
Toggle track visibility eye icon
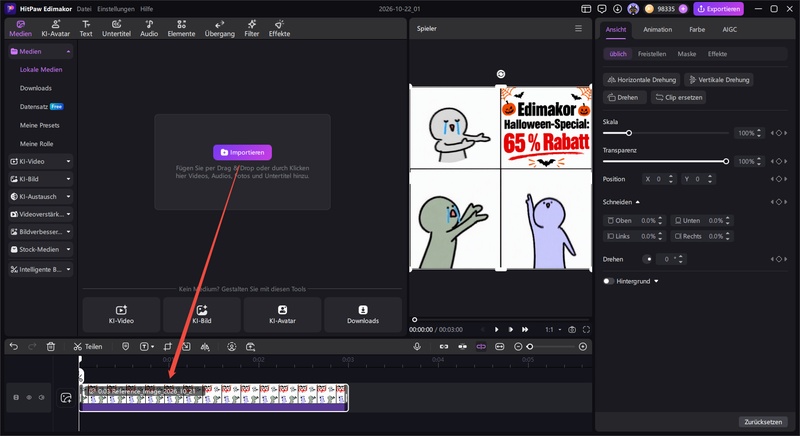(29, 397)
